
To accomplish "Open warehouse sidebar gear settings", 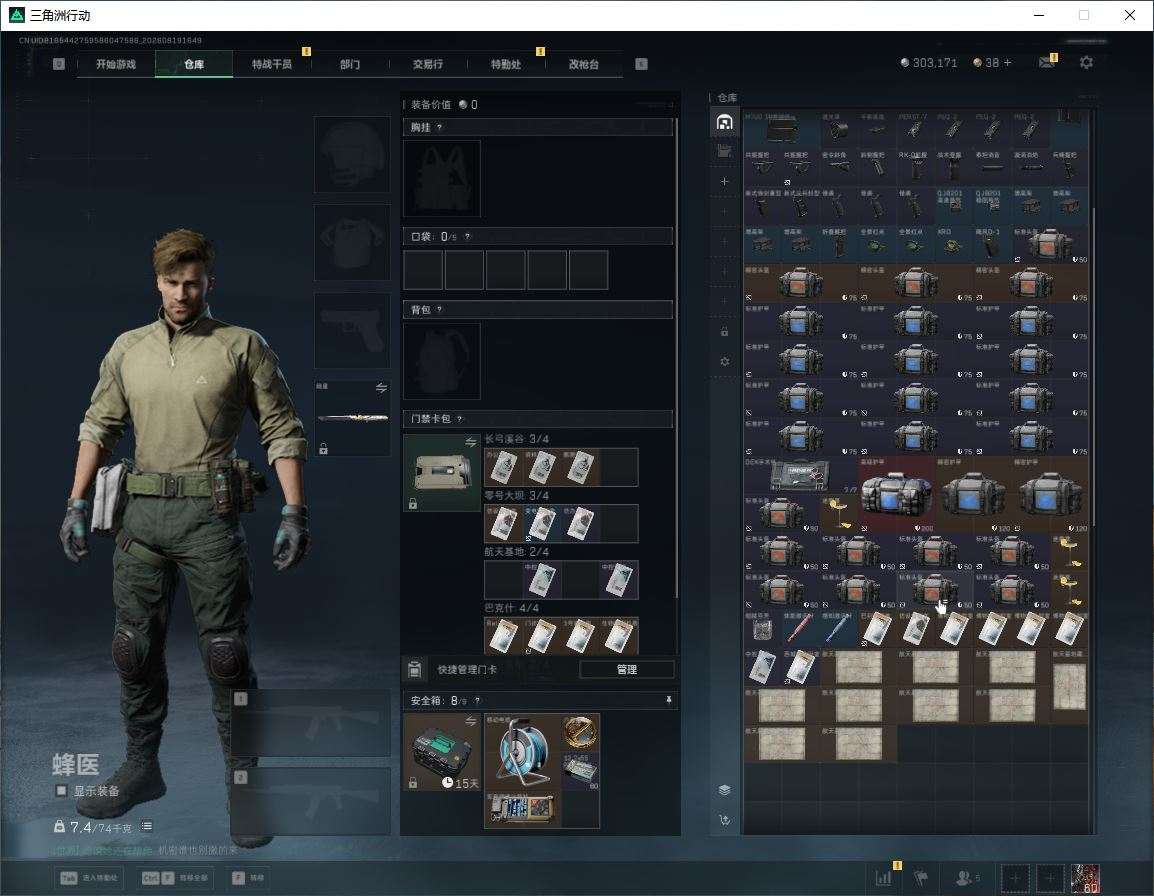I will click(x=724, y=361).
